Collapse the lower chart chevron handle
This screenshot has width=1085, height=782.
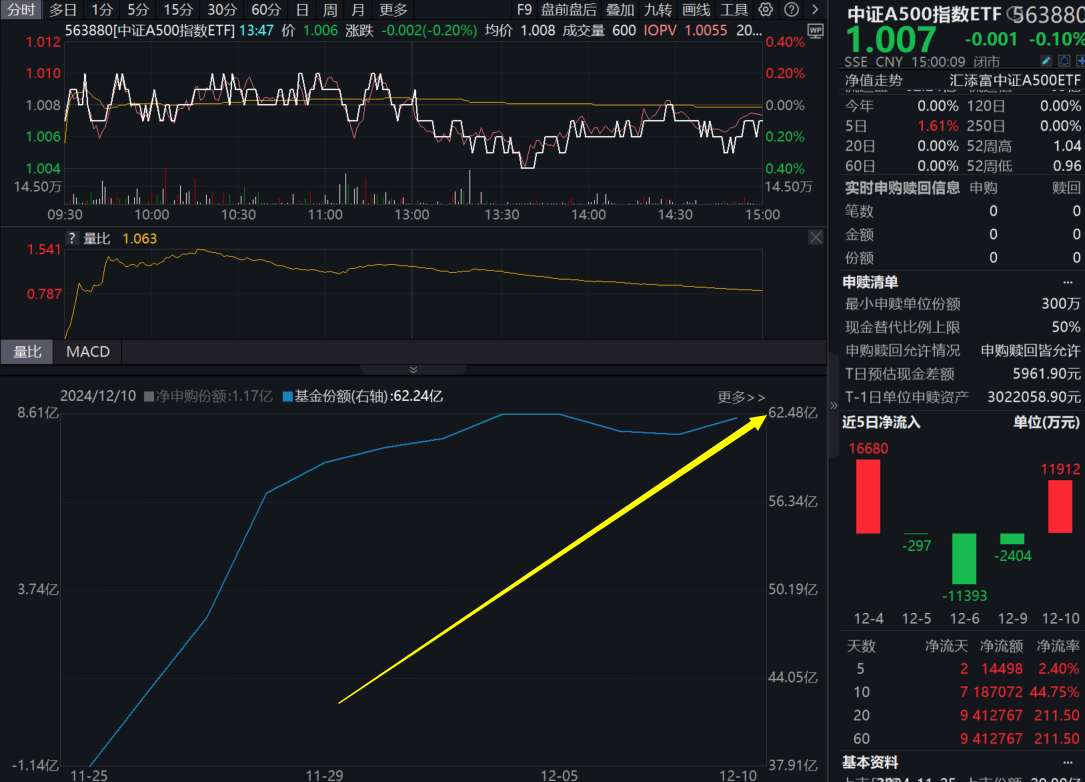[413, 370]
